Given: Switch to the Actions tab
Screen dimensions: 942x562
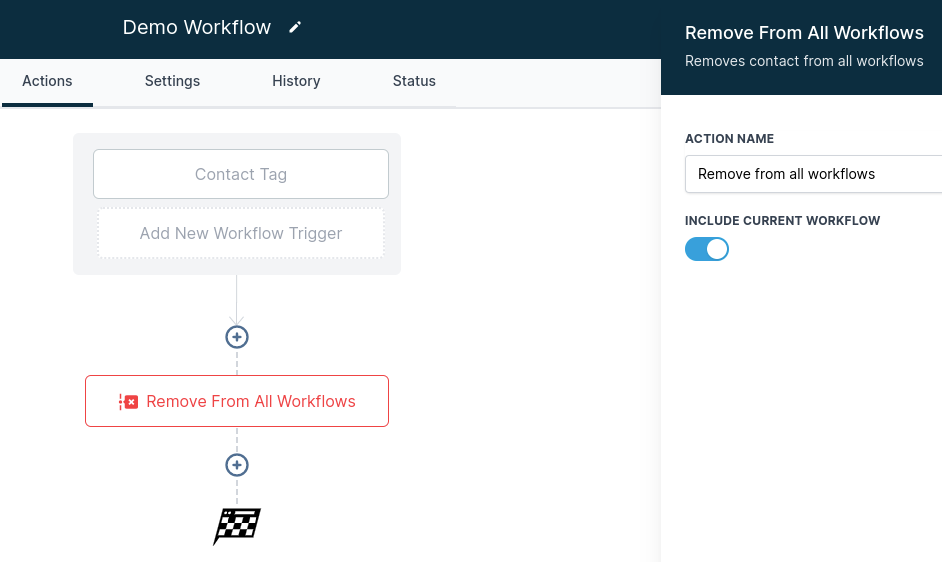Looking at the screenshot, I should click(x=47, y=81).
